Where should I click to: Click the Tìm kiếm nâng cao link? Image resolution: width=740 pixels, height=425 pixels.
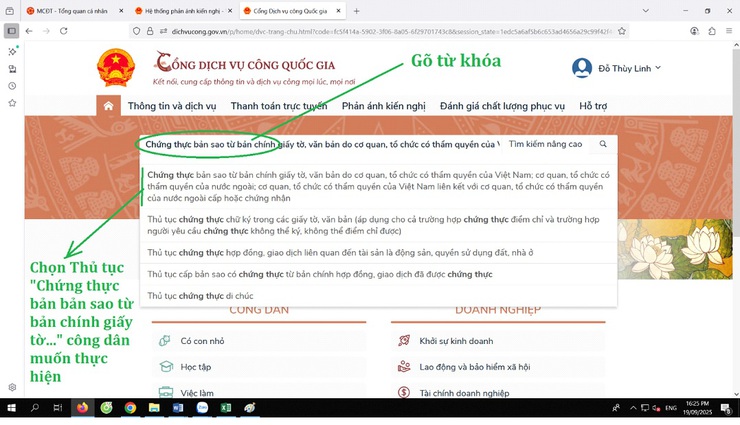pyautogui.click(x=545, y=144)
